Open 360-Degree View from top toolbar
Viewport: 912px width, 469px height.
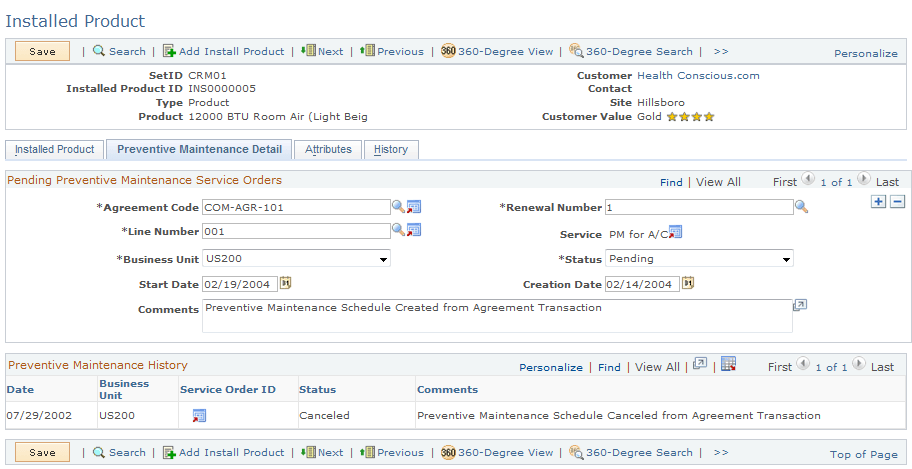point(497,51)
